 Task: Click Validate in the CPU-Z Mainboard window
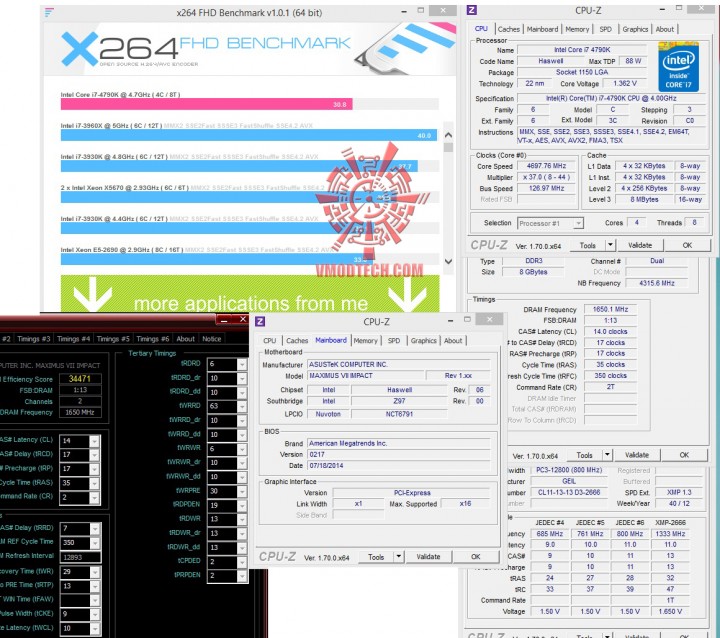(428, 557)
